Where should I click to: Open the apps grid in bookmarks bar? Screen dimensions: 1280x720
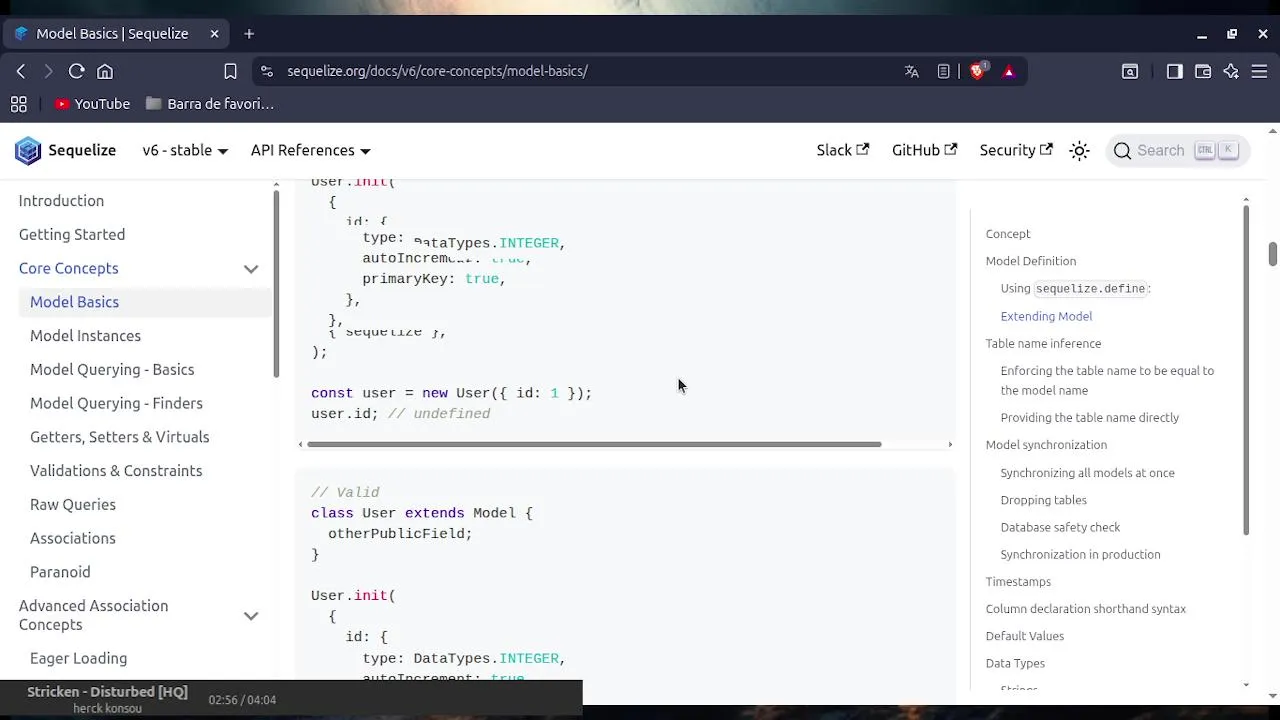coord(18,104)
